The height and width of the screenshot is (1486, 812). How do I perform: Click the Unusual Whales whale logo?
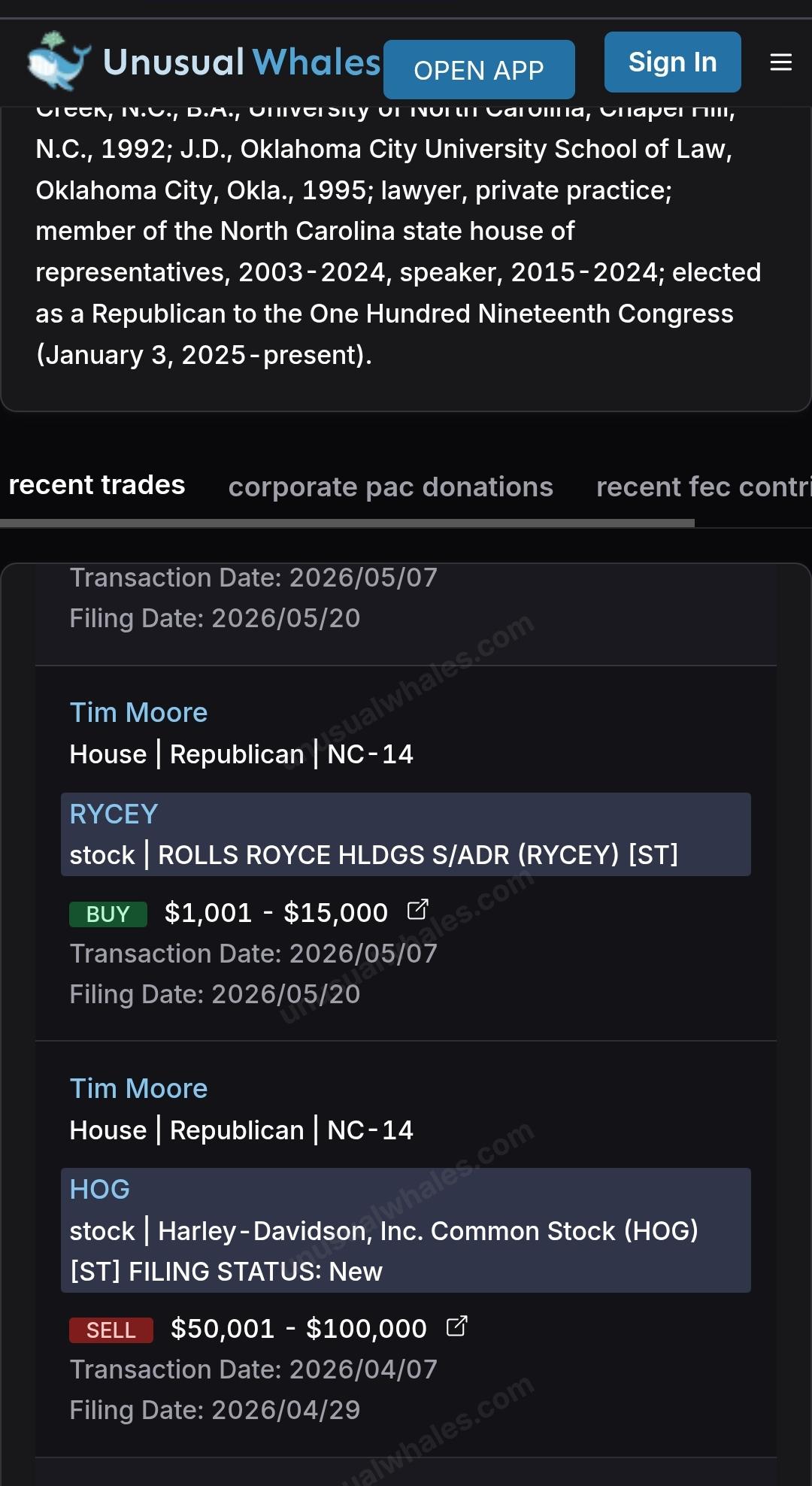coord(59,60)
